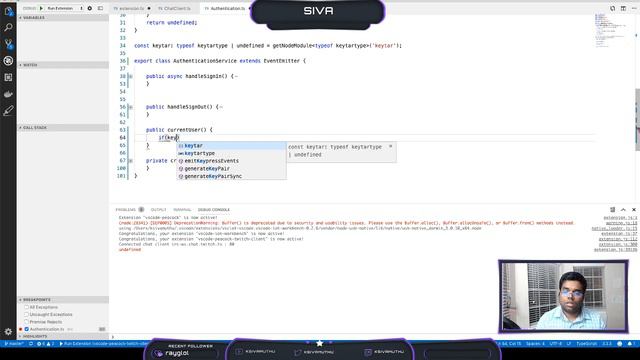Disable the Authentication.ts breakpoint
640x360 pixels.
(x=27, y=329)
